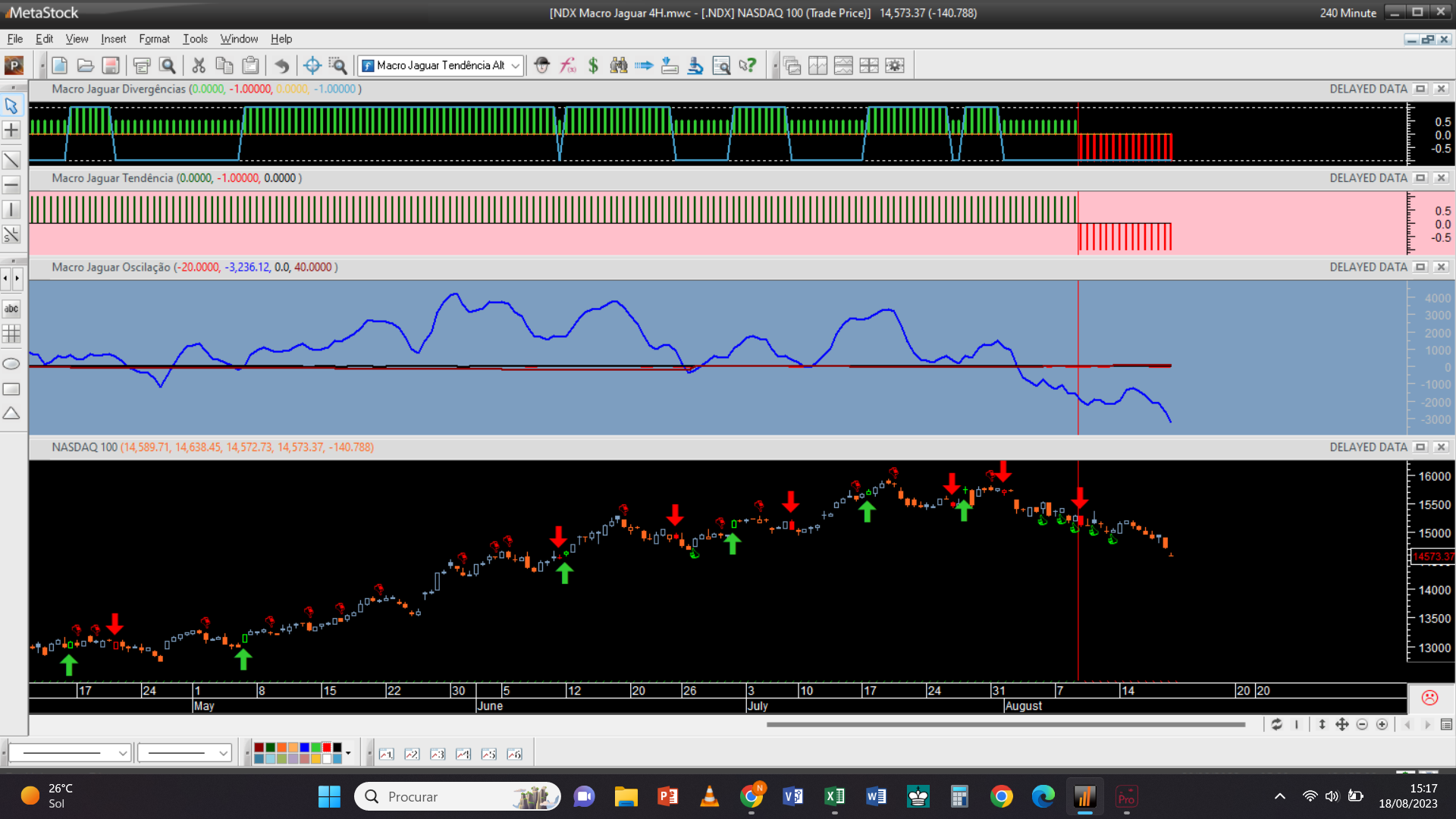Click the crosshair tool in toolbar

click(312, 66)
